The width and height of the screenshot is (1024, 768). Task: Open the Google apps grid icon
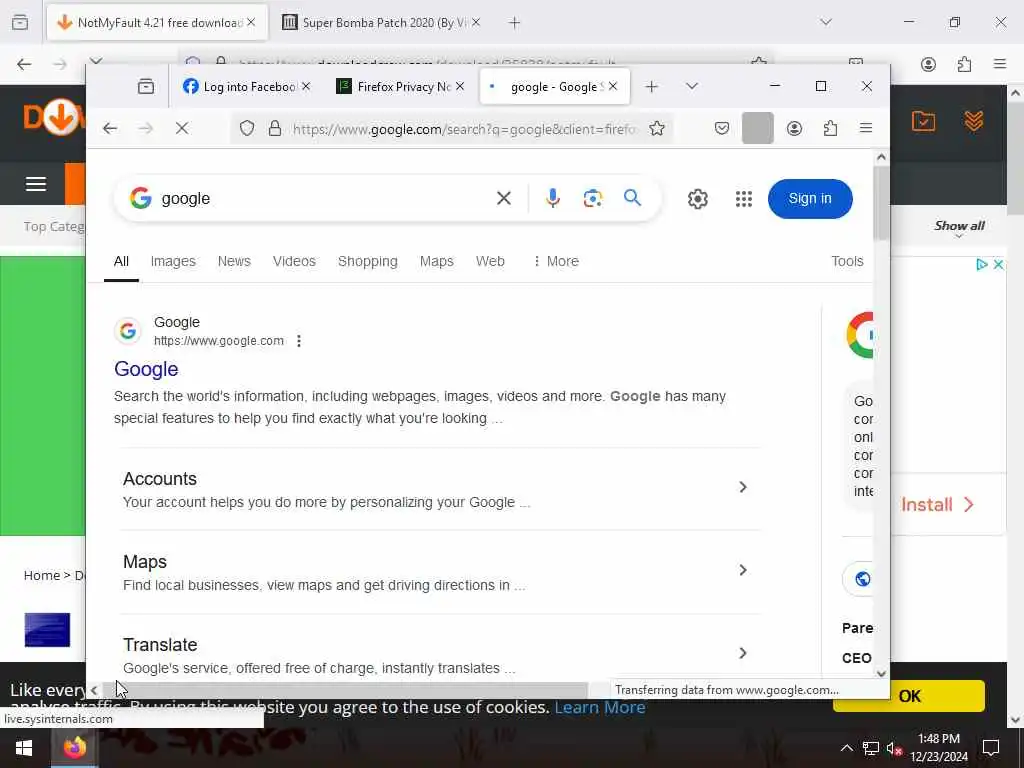743,199
